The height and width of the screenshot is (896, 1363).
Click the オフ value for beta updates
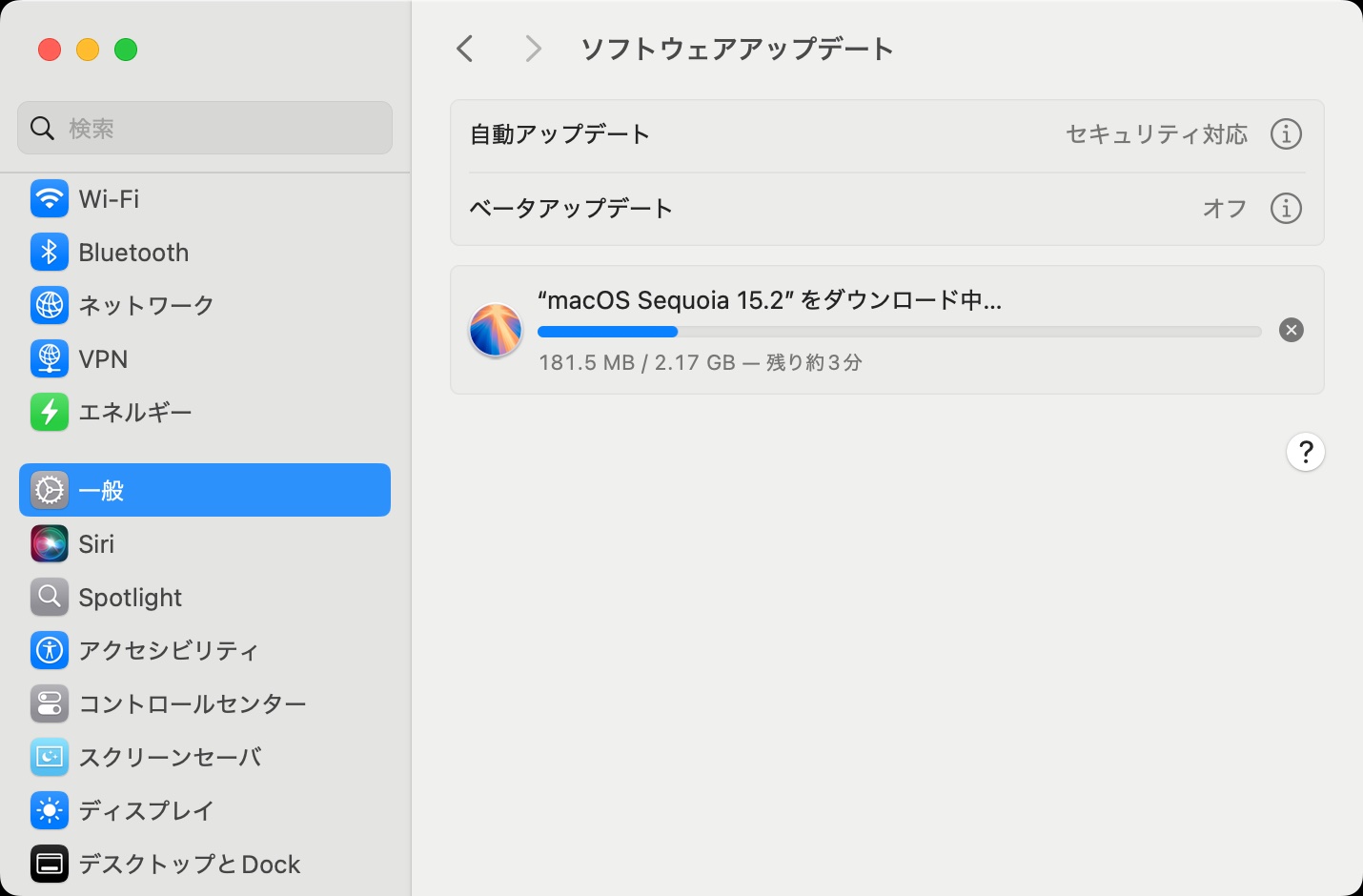point(1225,208)
